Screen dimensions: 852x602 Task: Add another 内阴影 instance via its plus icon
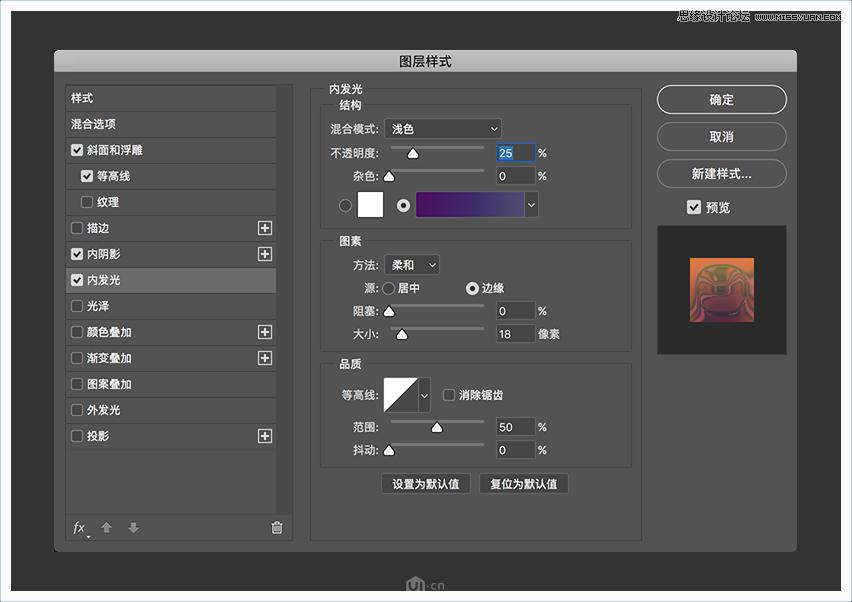(265, 254)
